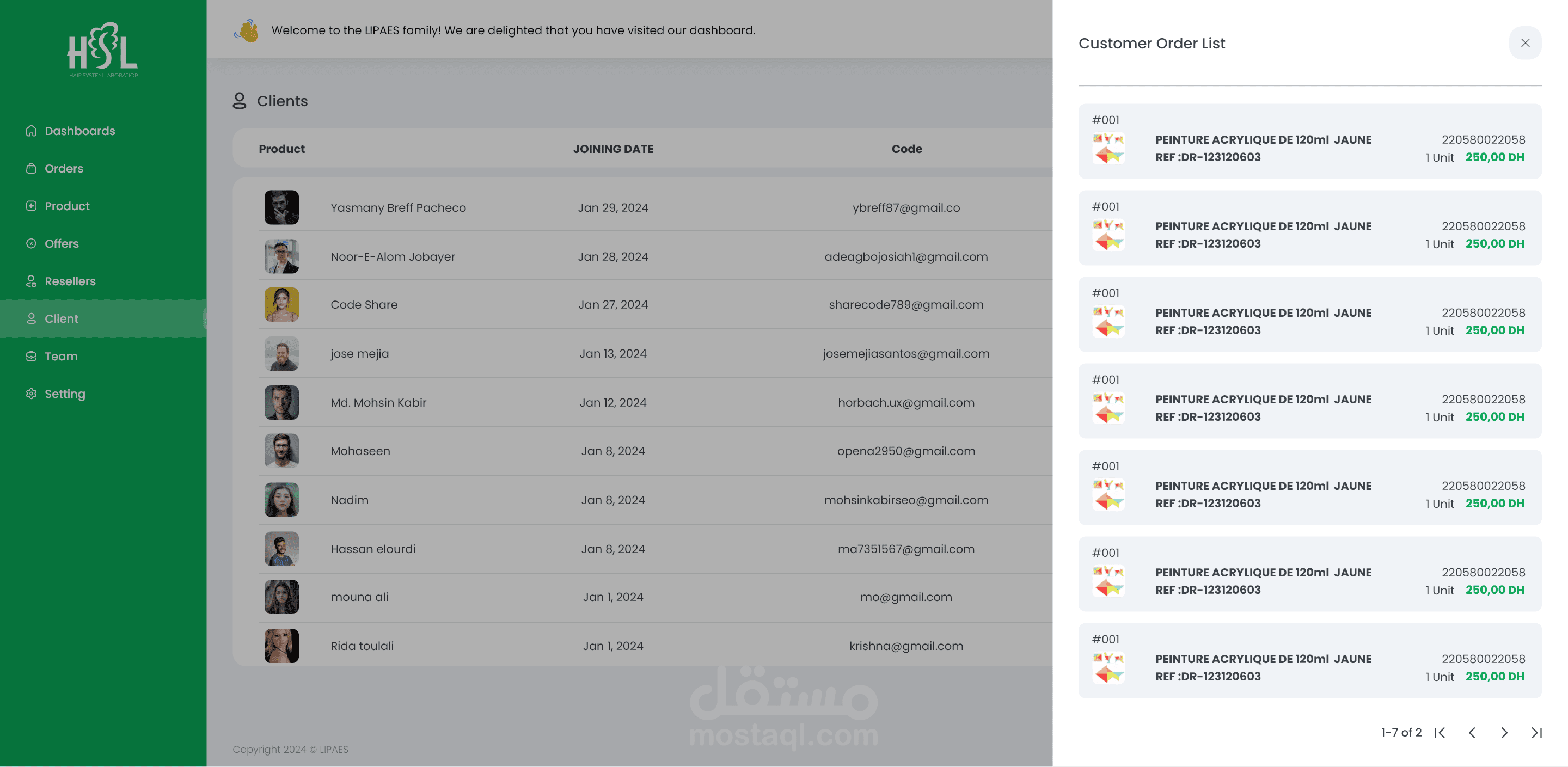The image size is (1568, 767).
Task: Open the Offers sidebar icon
Action: [x=31, y=243]
